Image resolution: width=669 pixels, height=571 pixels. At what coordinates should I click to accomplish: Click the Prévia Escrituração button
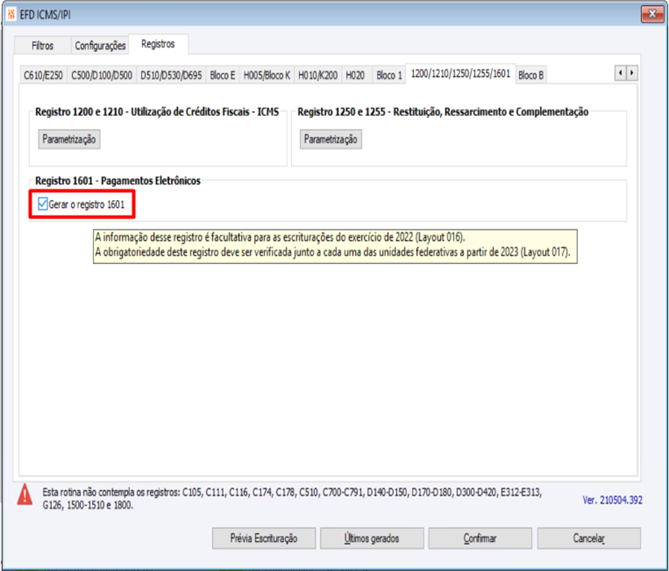[264, 538]
